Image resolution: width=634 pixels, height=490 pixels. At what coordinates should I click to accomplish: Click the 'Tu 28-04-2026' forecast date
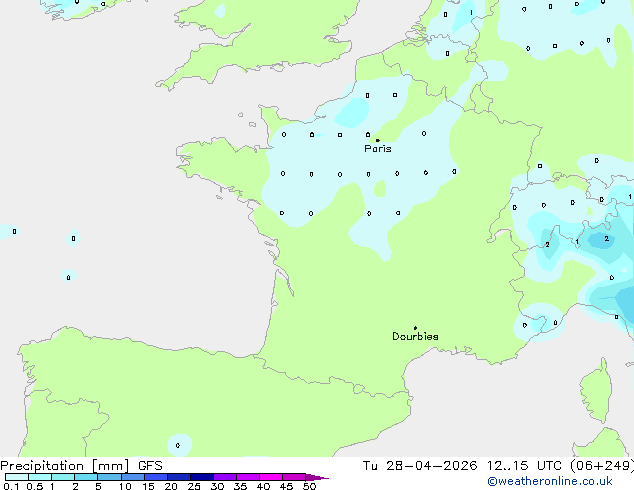coord(420,466)
